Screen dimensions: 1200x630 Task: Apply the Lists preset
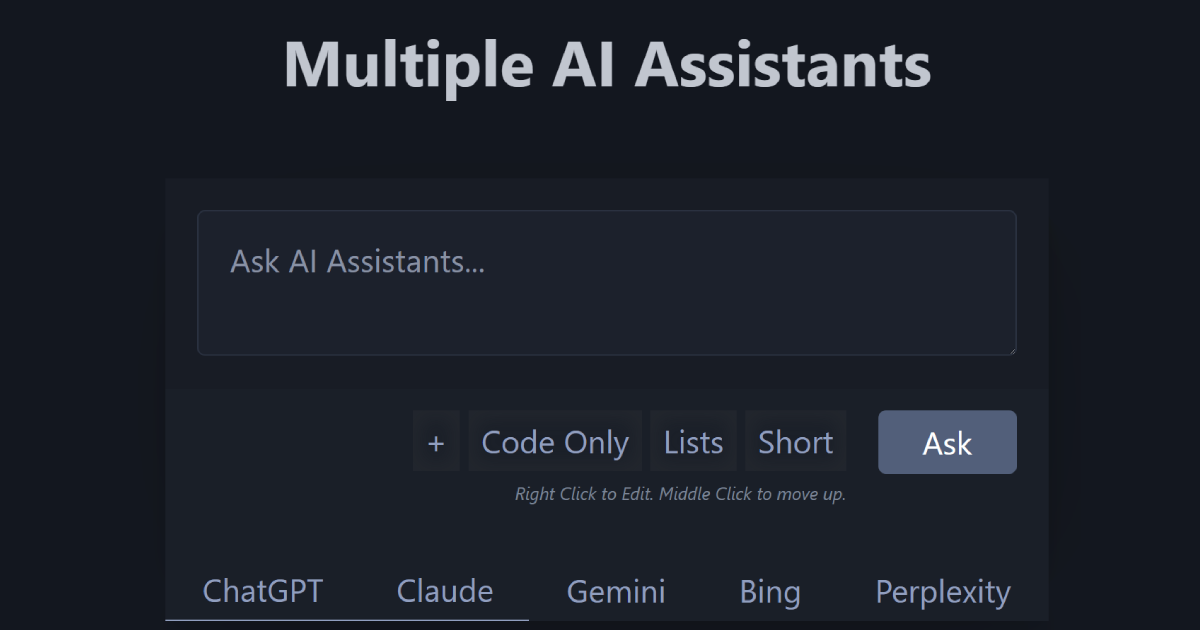click(x=693, y=442)
